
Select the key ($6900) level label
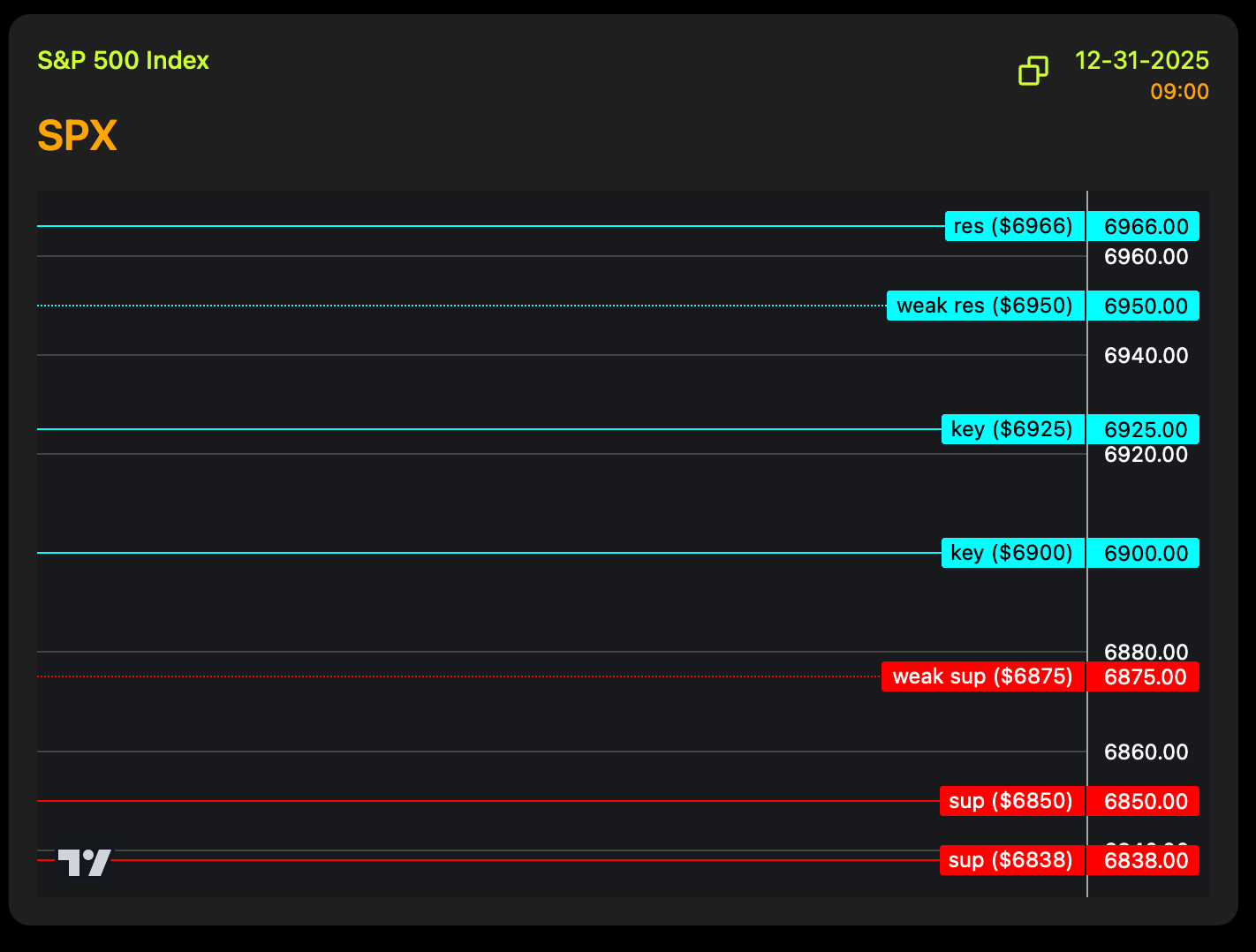pos(1012,553)
